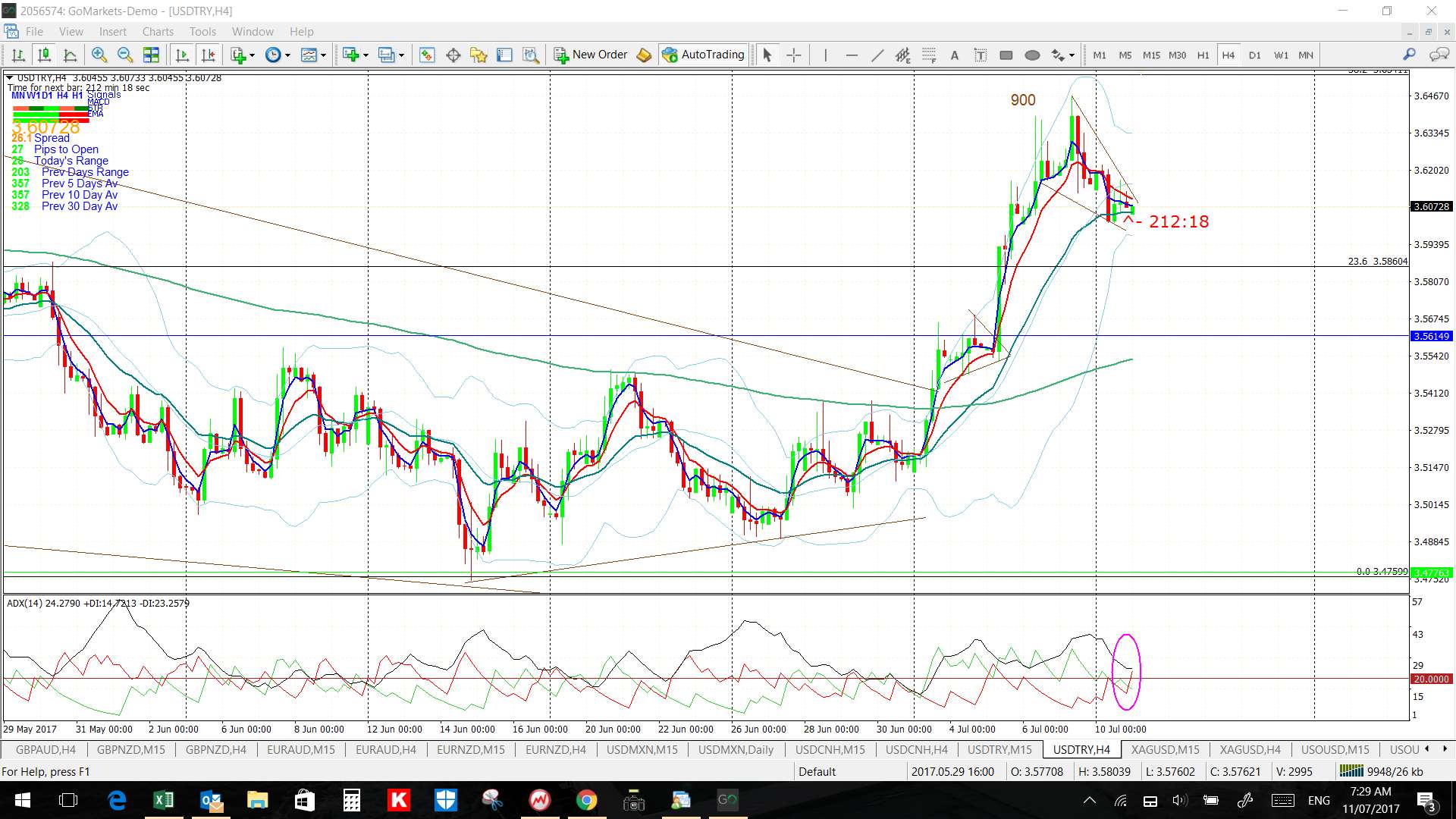The width and height of the screenshot is (1456, 819).
Task: Open Excel from taskbar
Action: click(163, 800)
